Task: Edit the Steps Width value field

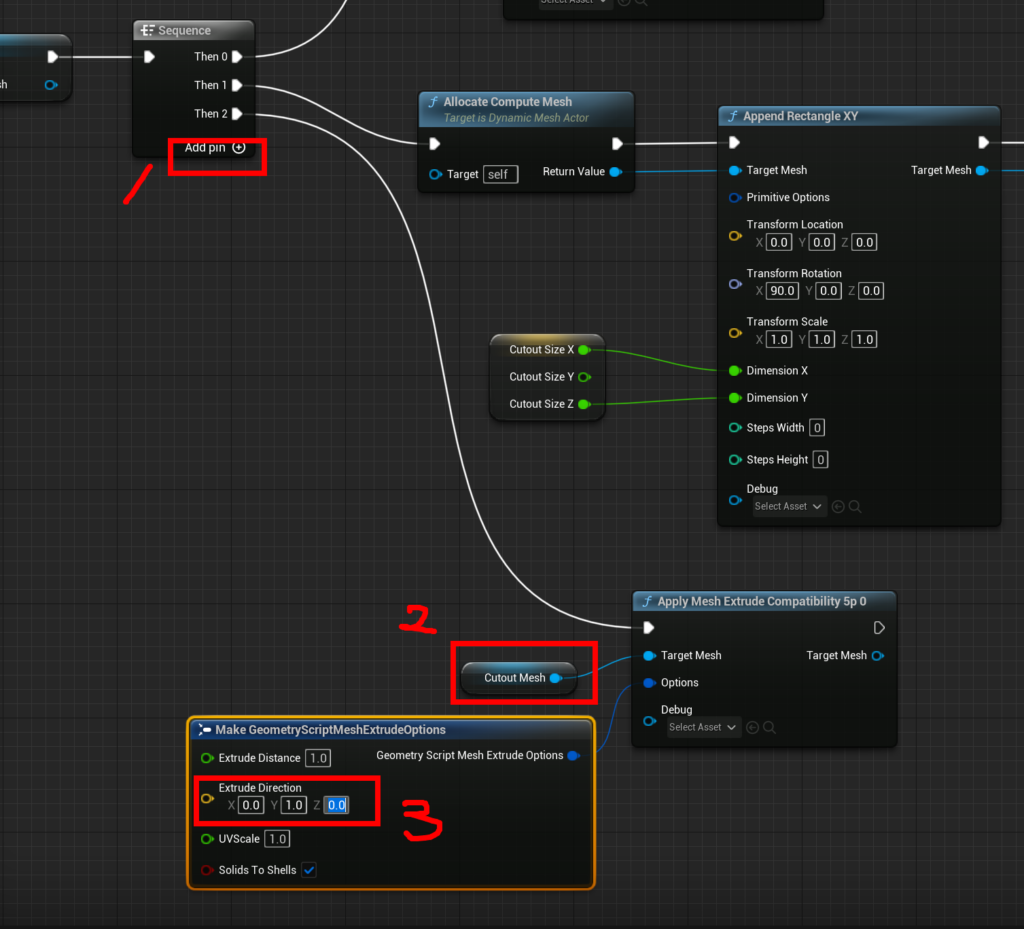Action: click(817, 428)
